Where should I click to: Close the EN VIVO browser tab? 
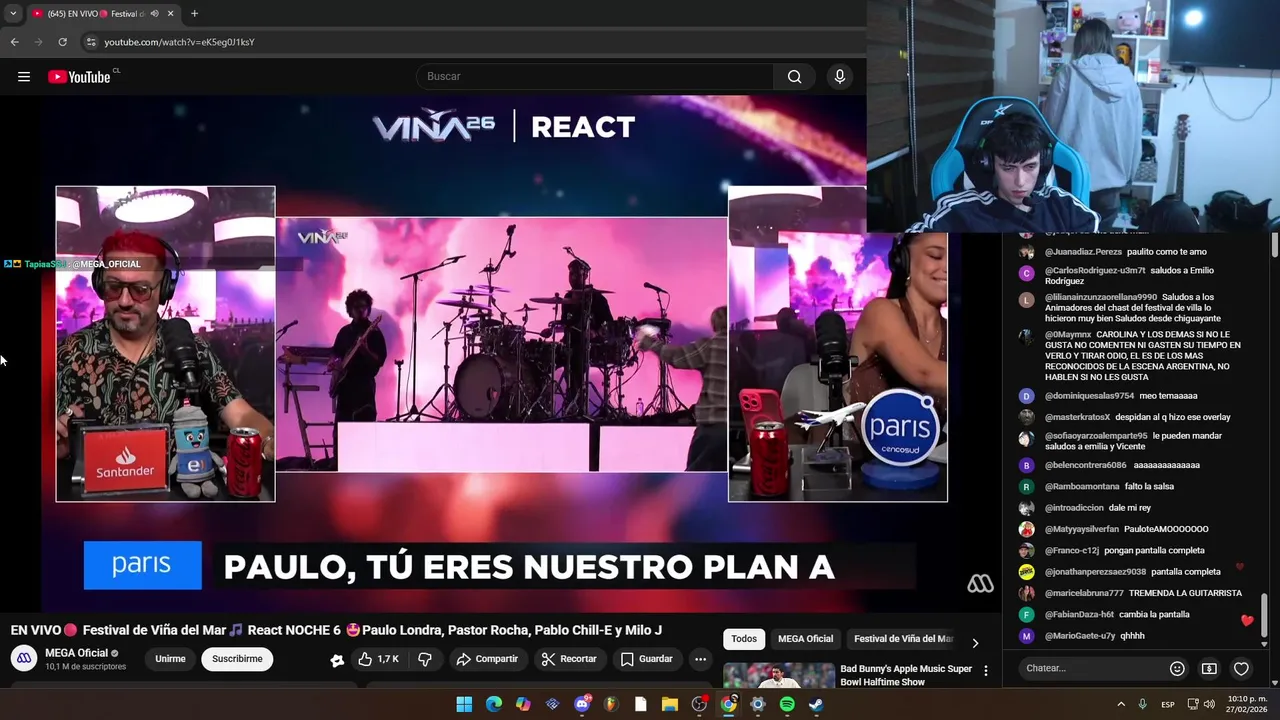click(170, 14)
